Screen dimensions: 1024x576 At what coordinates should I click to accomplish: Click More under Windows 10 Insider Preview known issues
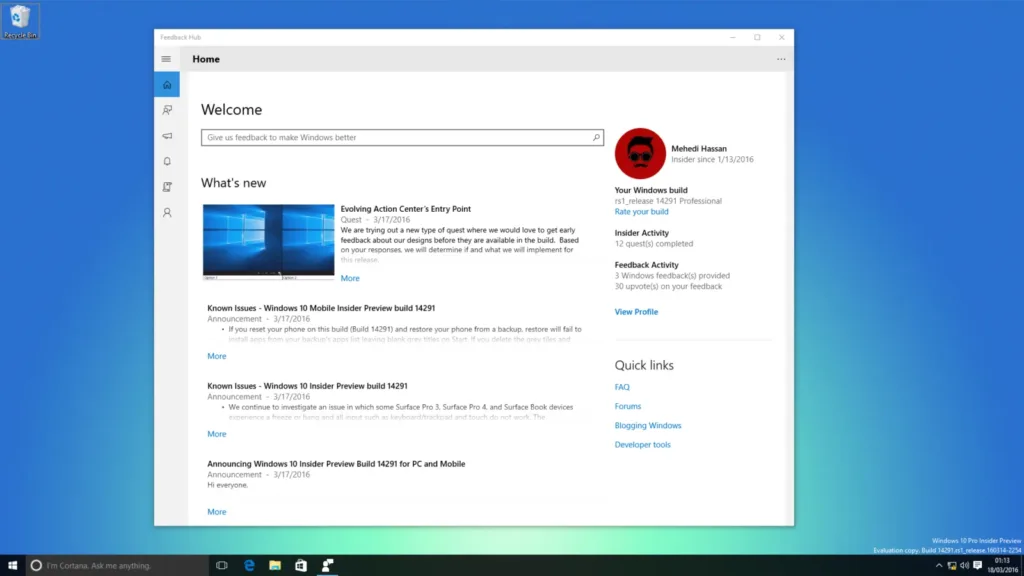point(217,434)
